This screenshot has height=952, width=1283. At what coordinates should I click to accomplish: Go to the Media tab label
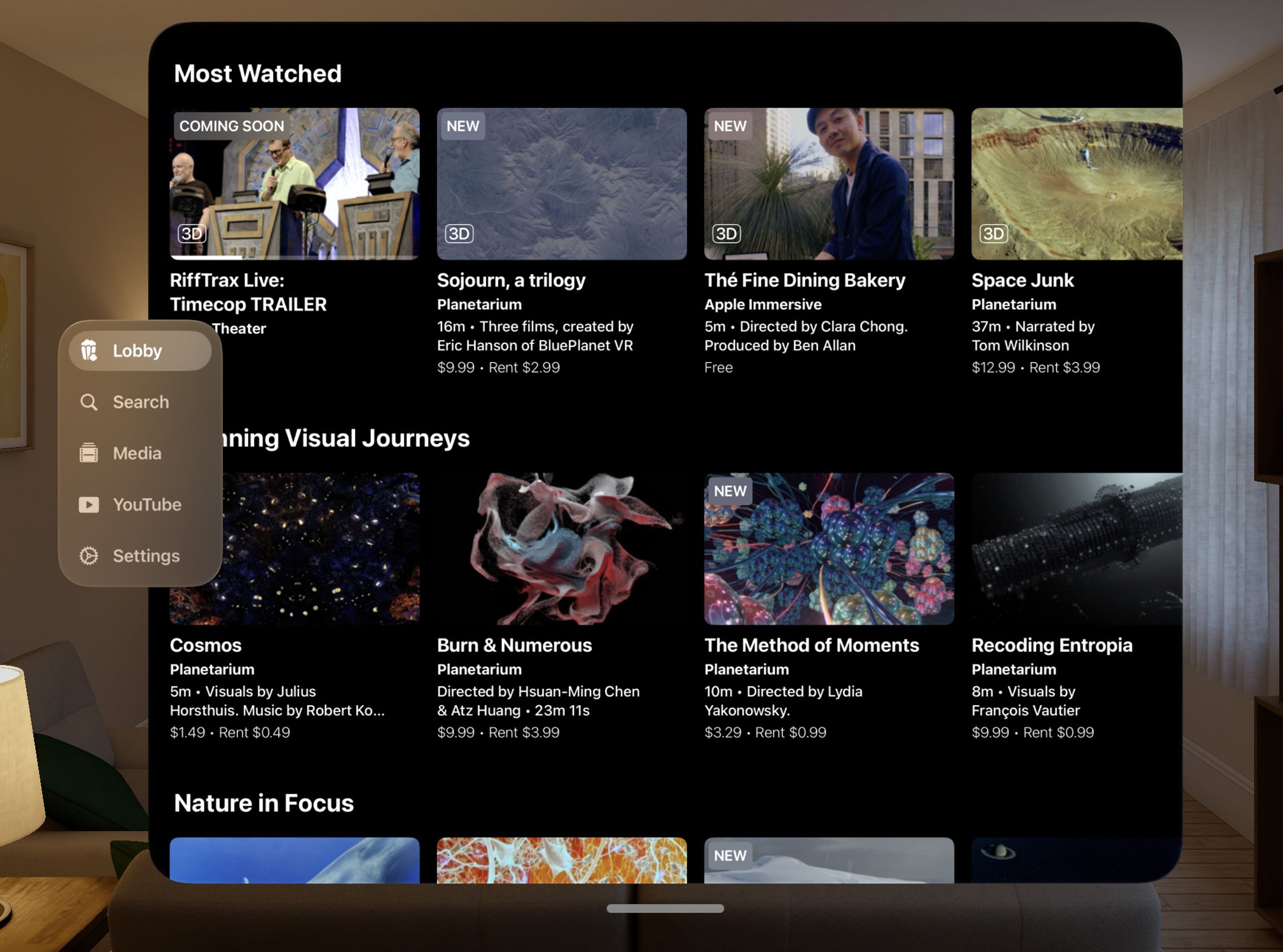tap(137, 453)
